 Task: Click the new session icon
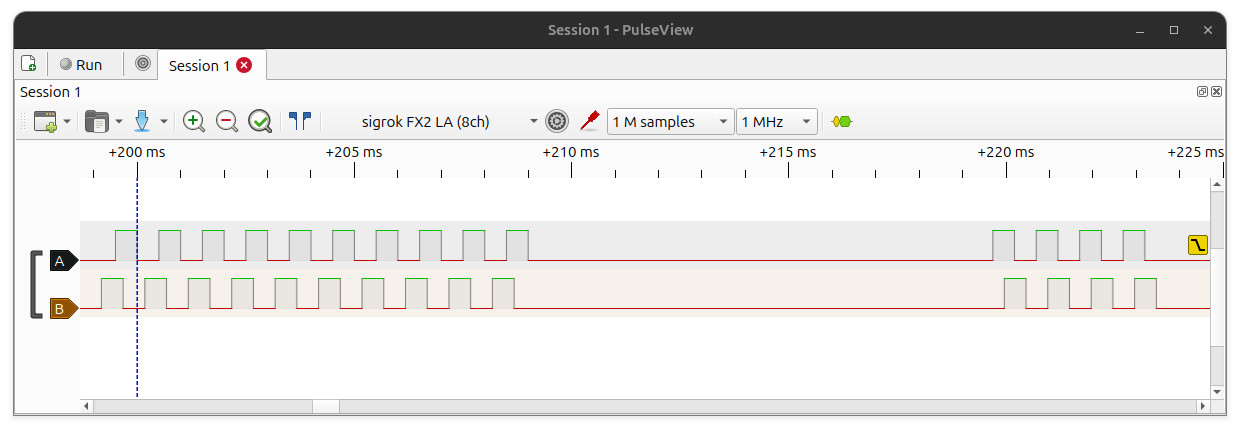click(29, 64)
